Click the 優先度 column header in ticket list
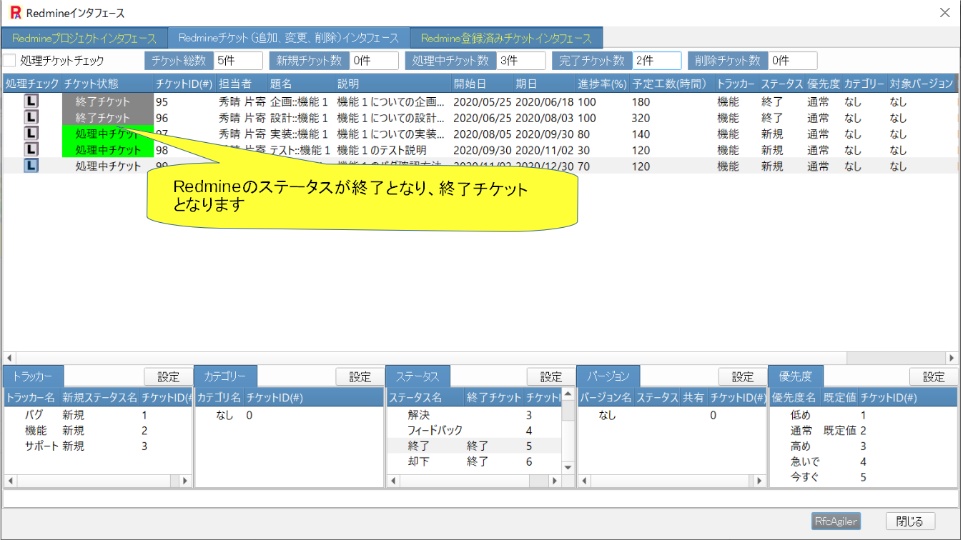Screen dimensions: 963x540 coord(823,84)
